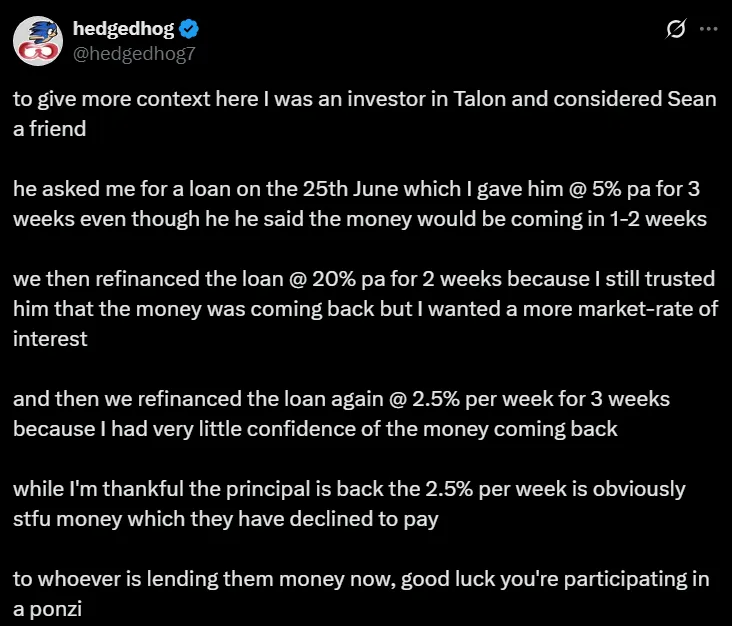This screenshot has height=626, width=732.
Task: Click the word "interest" in third paragraph
Action: coord(50,339)
